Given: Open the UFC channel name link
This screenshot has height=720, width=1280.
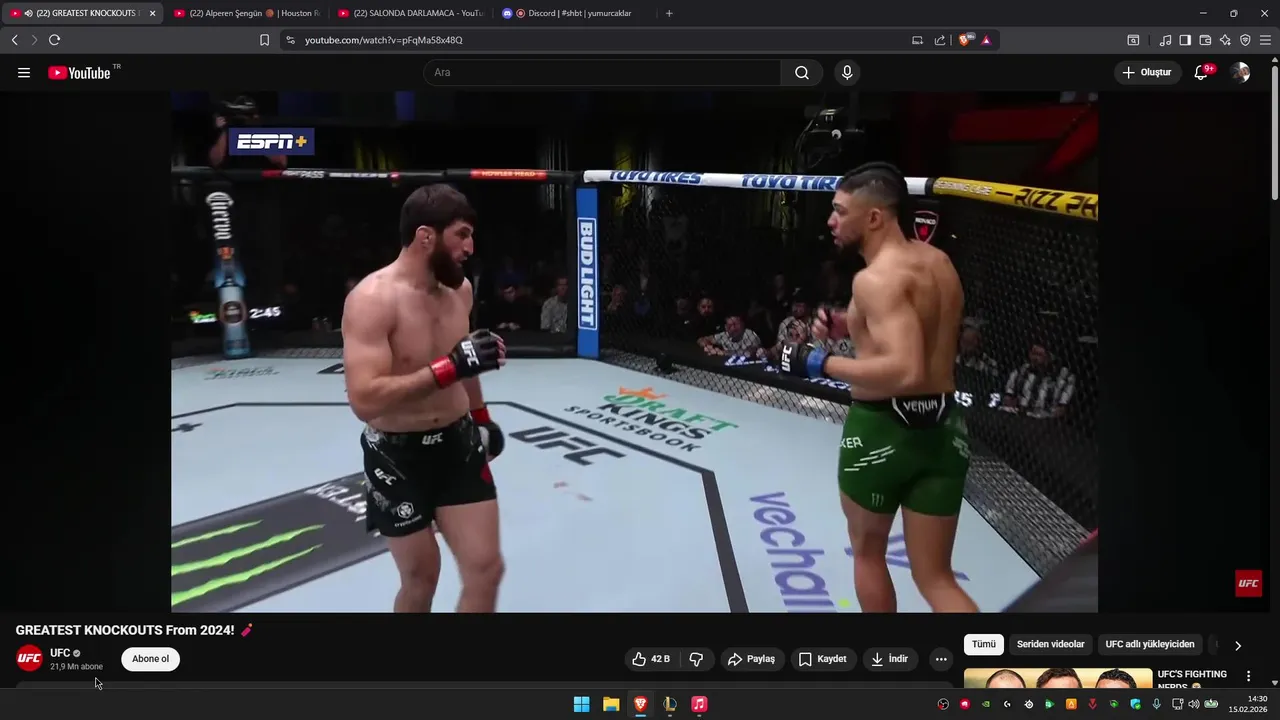Looking at the screenshot, I should [60, 653].
